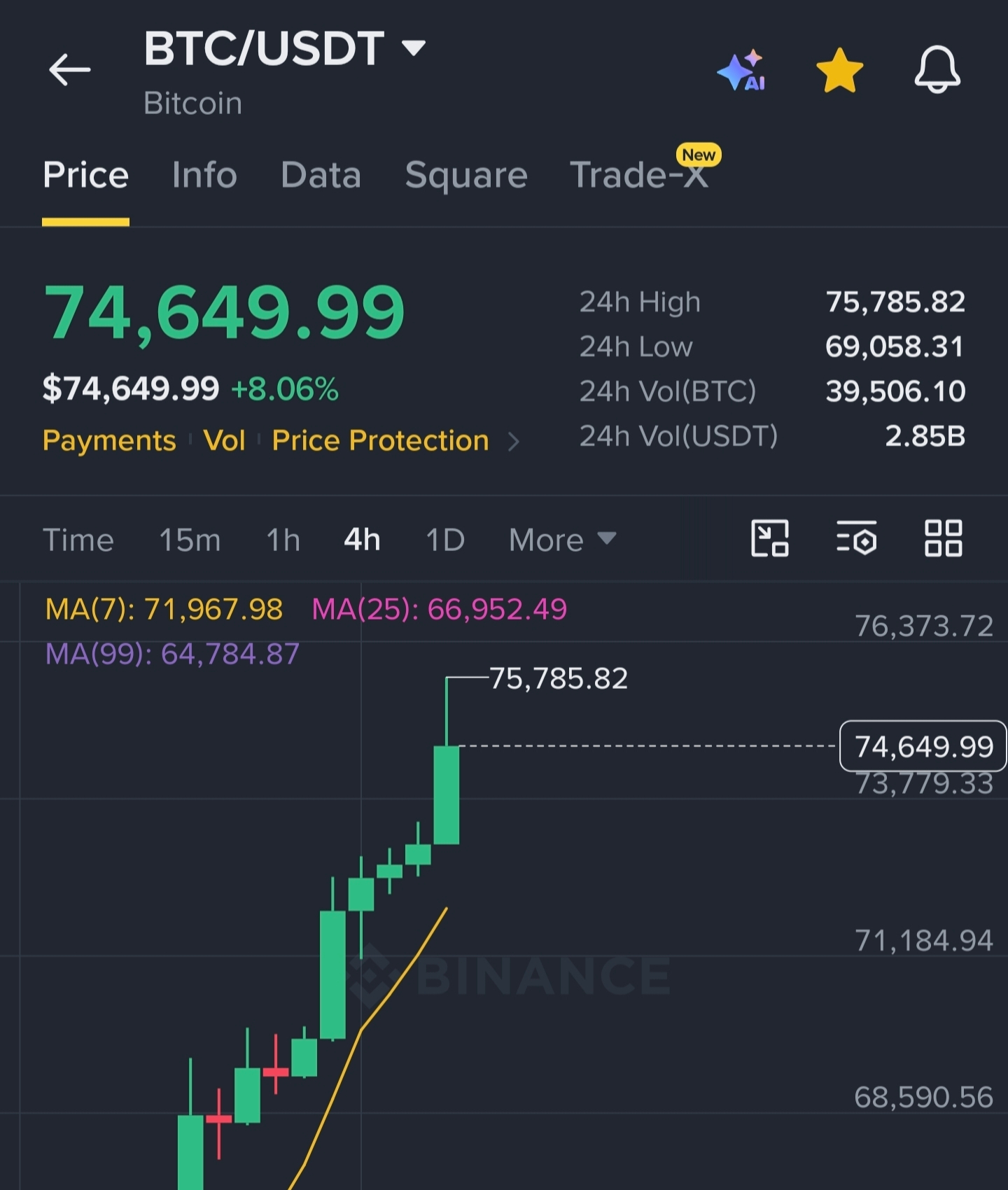This screenshot has height=1190, width=1008.
Task: Switch to the Data tab
Action: [321, 174]
